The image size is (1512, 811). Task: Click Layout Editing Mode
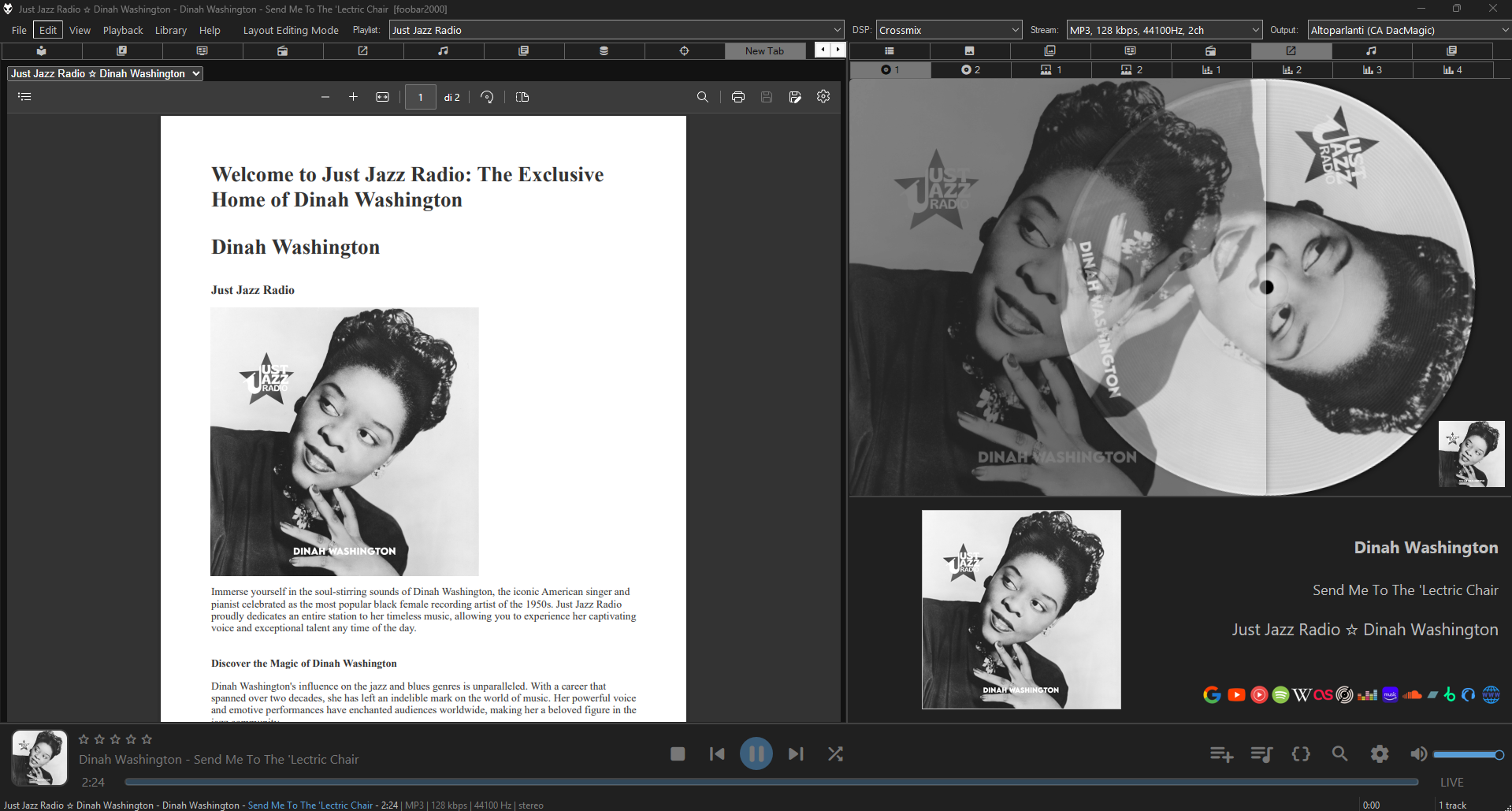[x=291, y=30]
